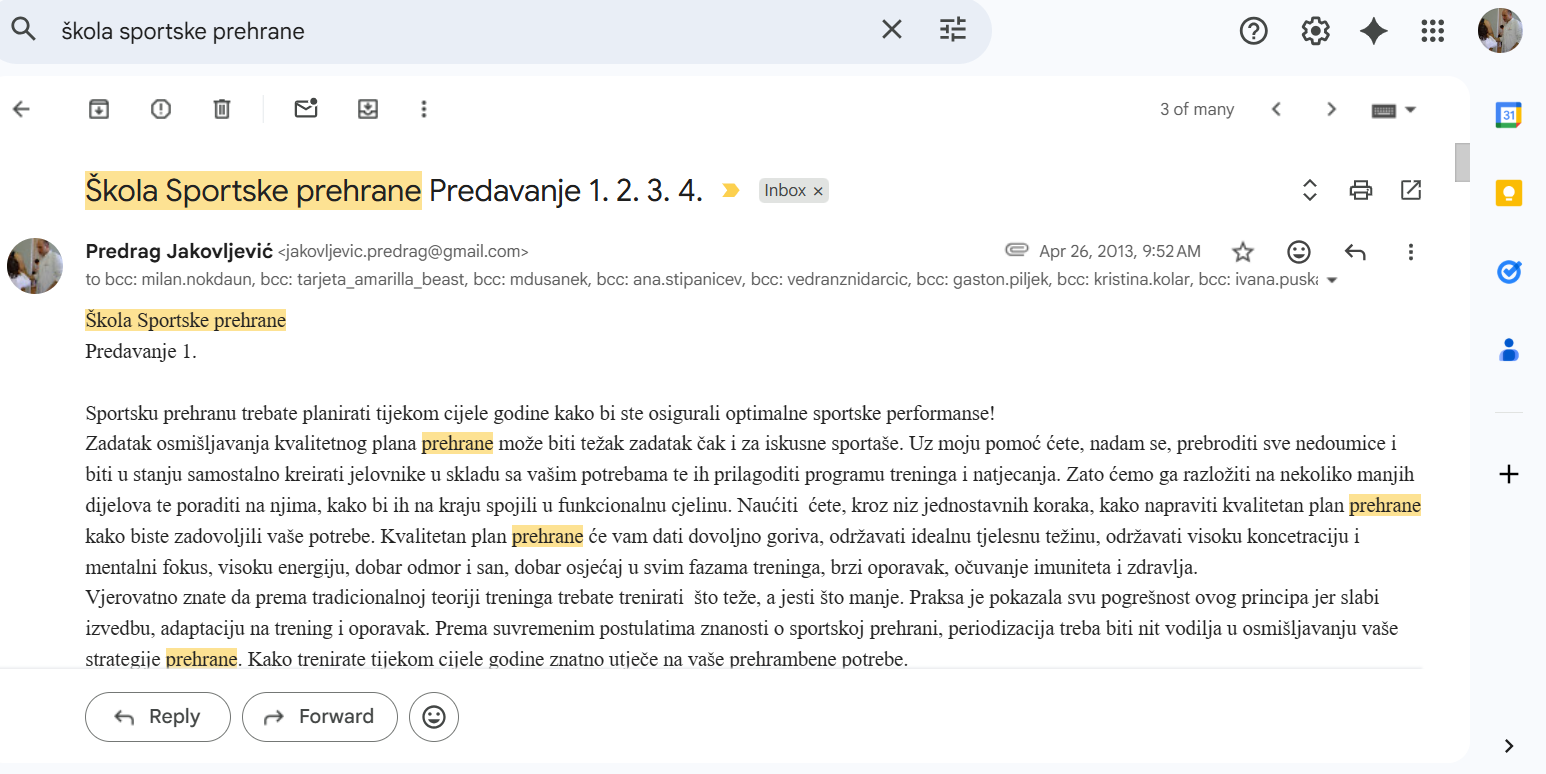
Task: Open search filter options
Action: pos(953,30)
